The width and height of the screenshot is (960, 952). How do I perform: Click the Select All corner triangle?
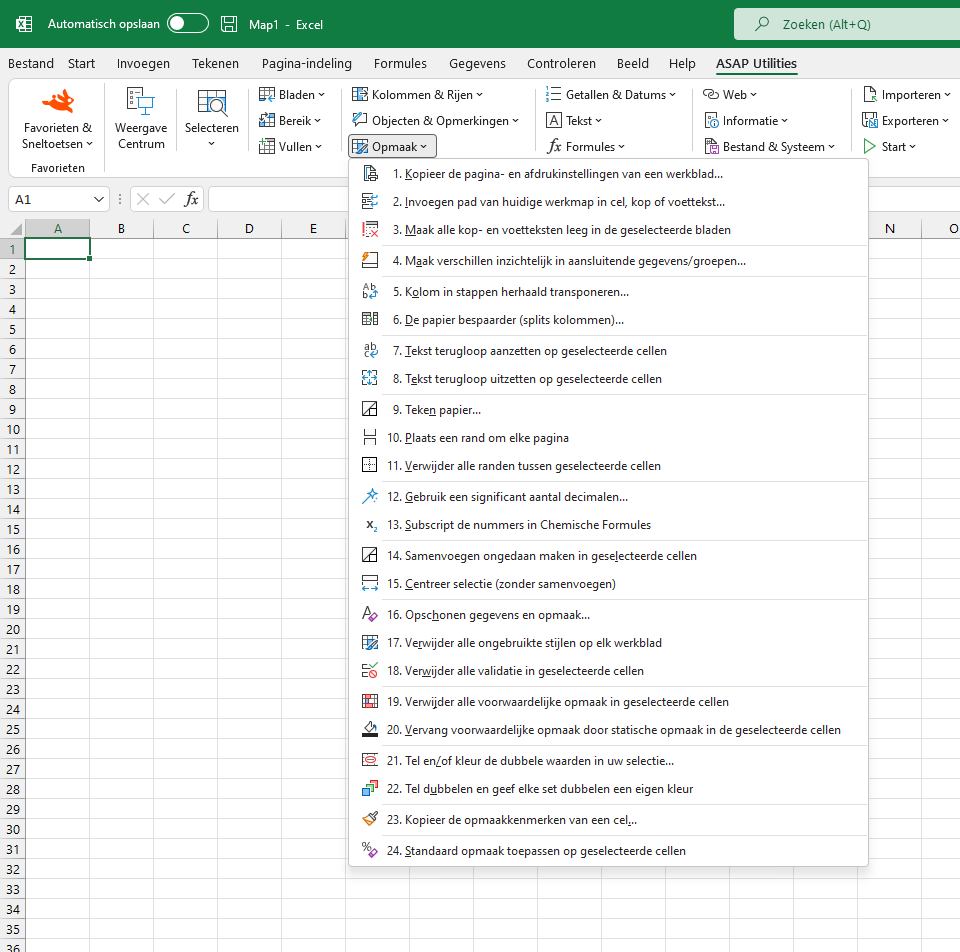[17, 229]
